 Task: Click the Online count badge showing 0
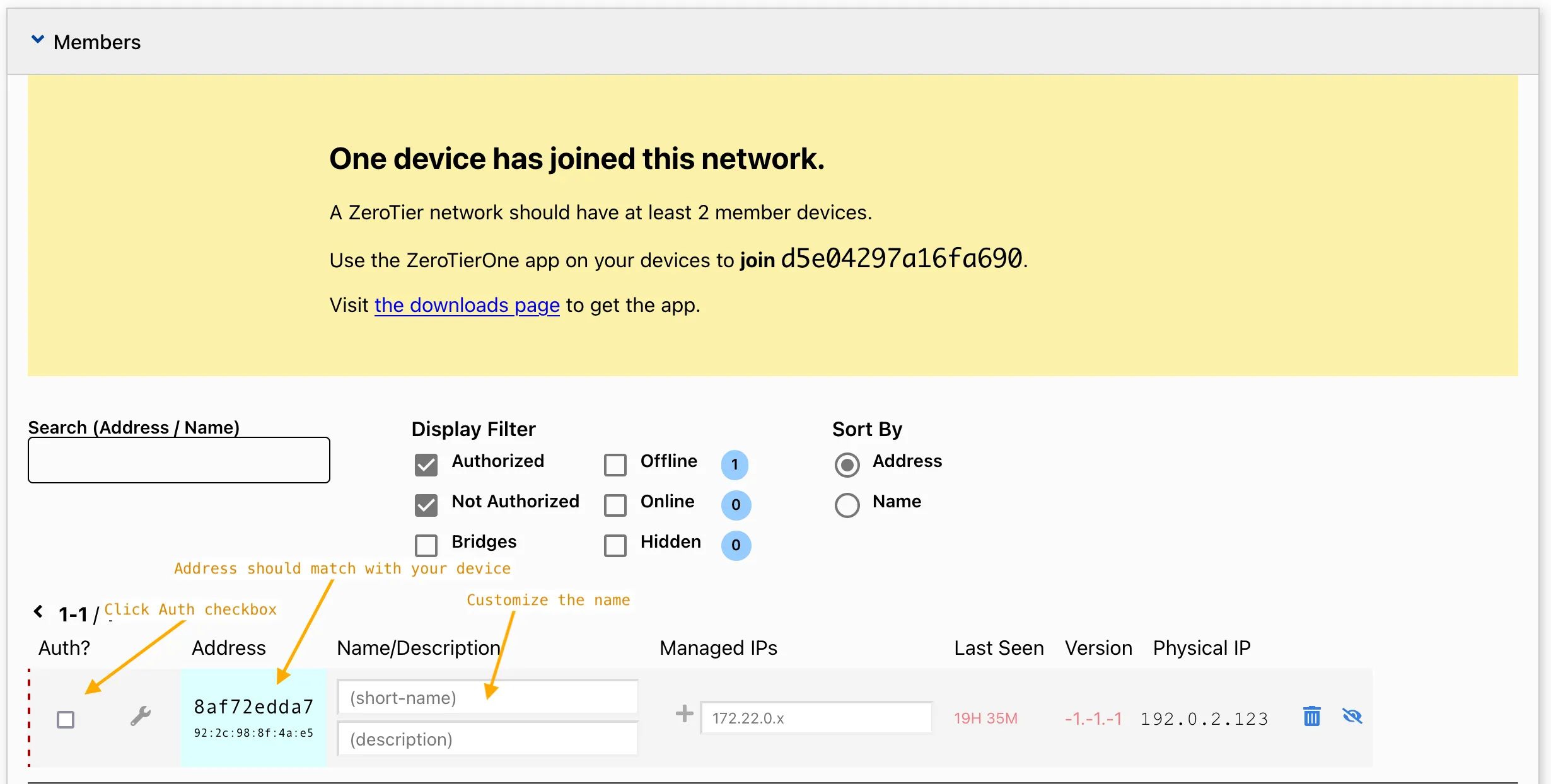tap(736, 505)
